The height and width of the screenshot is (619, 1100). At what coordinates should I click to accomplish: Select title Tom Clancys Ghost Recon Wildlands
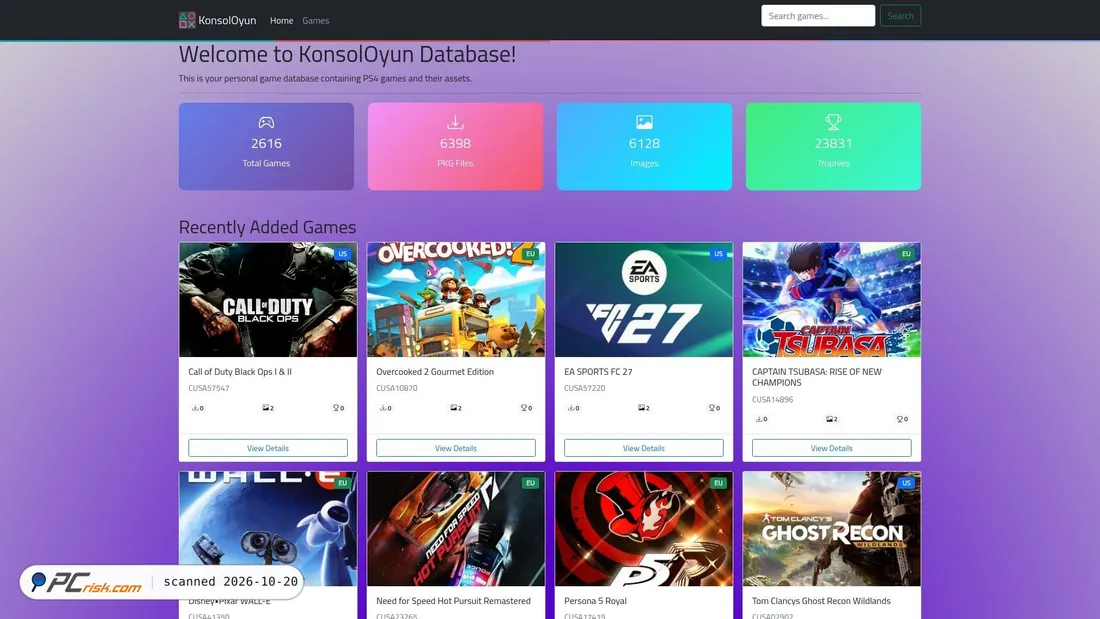(821, 601)
